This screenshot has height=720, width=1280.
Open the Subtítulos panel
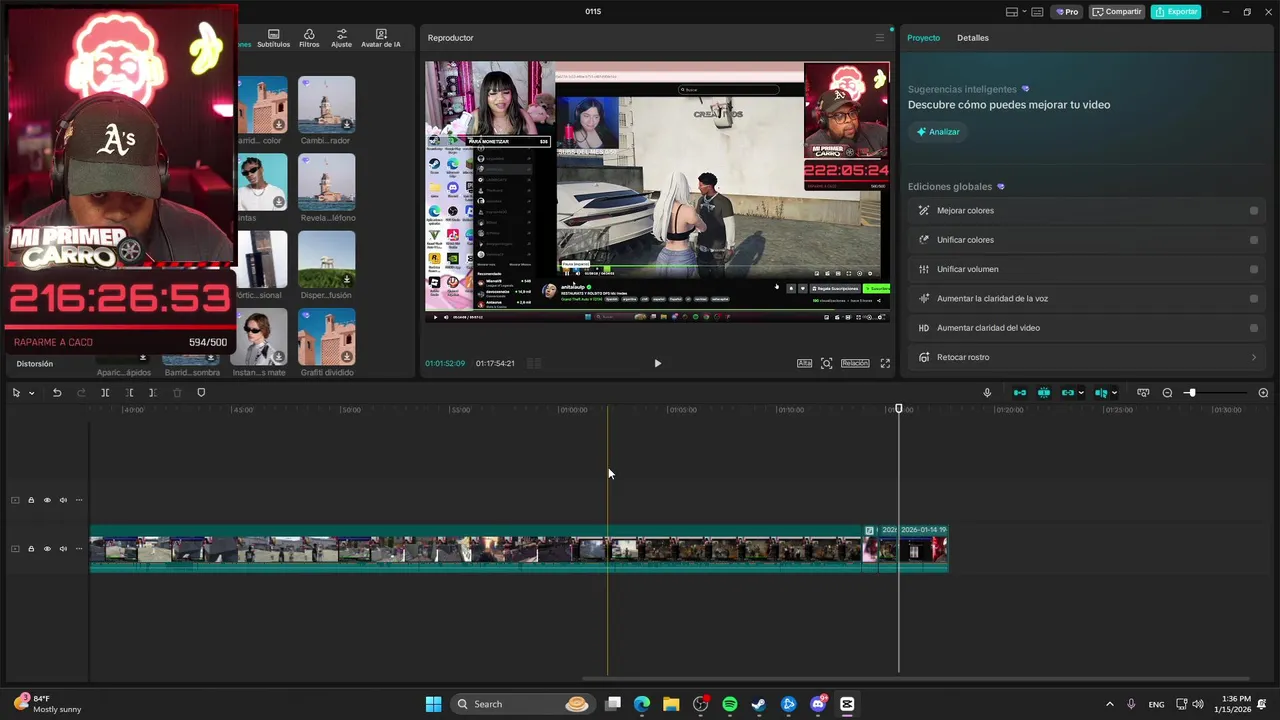tap(273, 38)
